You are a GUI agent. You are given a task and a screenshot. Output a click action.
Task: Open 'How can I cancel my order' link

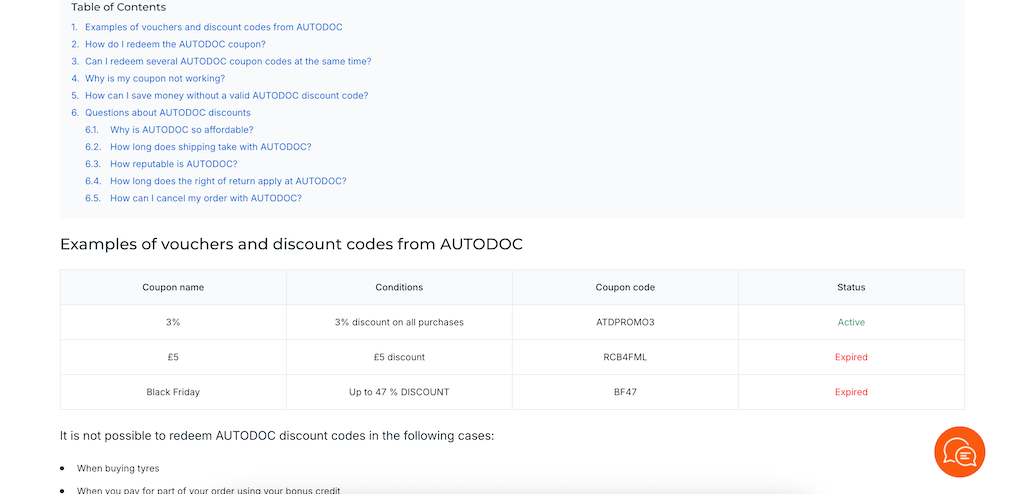tap(205, 198)
